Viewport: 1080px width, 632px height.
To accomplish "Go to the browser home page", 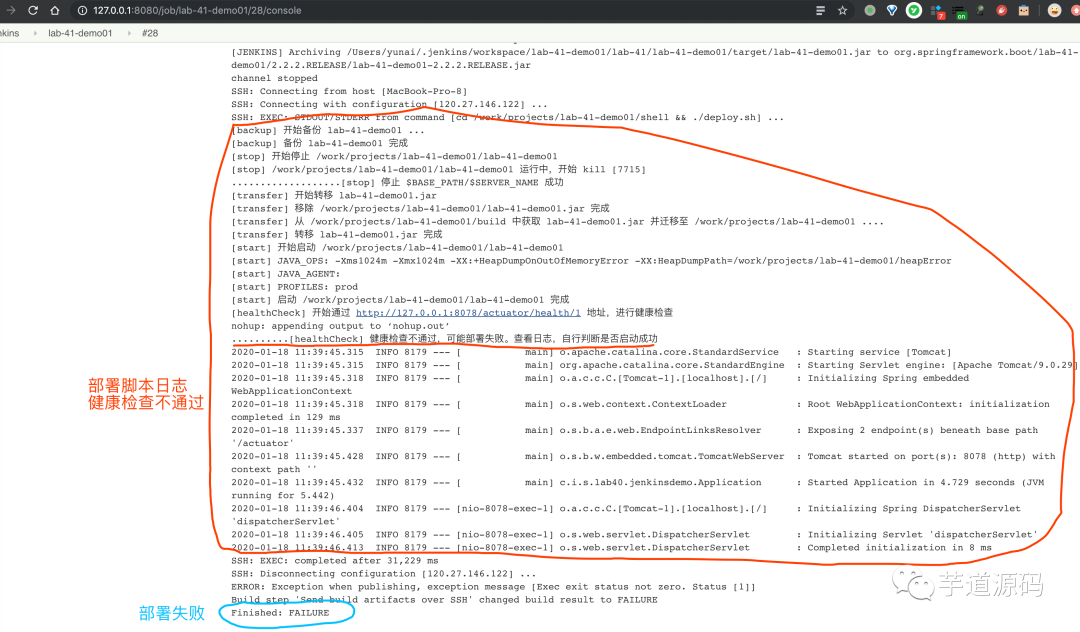I will (x=54, y=10).
